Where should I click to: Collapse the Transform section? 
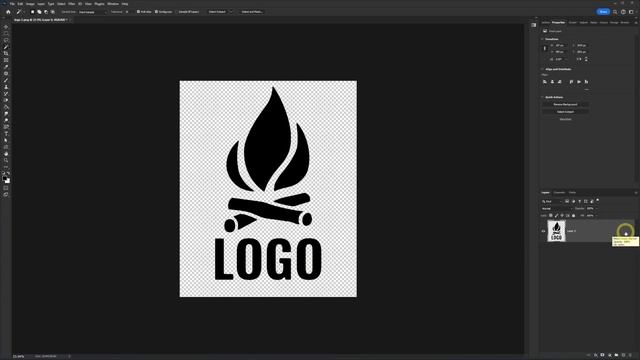point(542,39)
